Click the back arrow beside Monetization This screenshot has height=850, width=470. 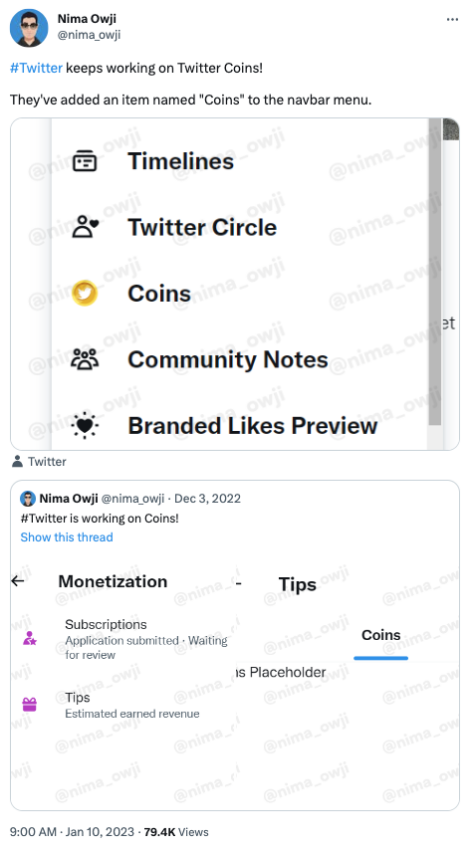pyautogui.click(x=18, y=581)
